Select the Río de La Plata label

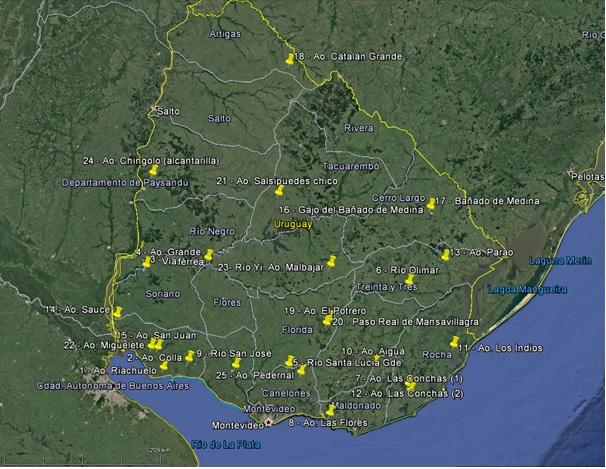coord(221,443)
